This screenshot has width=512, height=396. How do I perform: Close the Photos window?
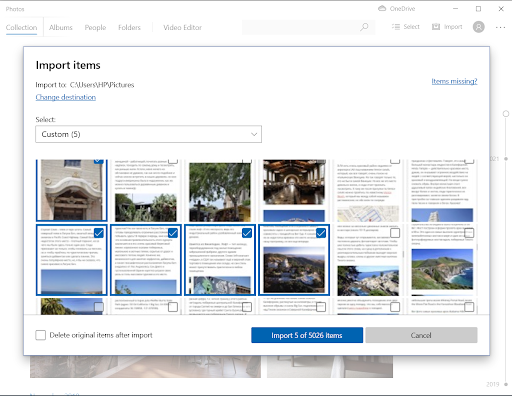point(501,9)
